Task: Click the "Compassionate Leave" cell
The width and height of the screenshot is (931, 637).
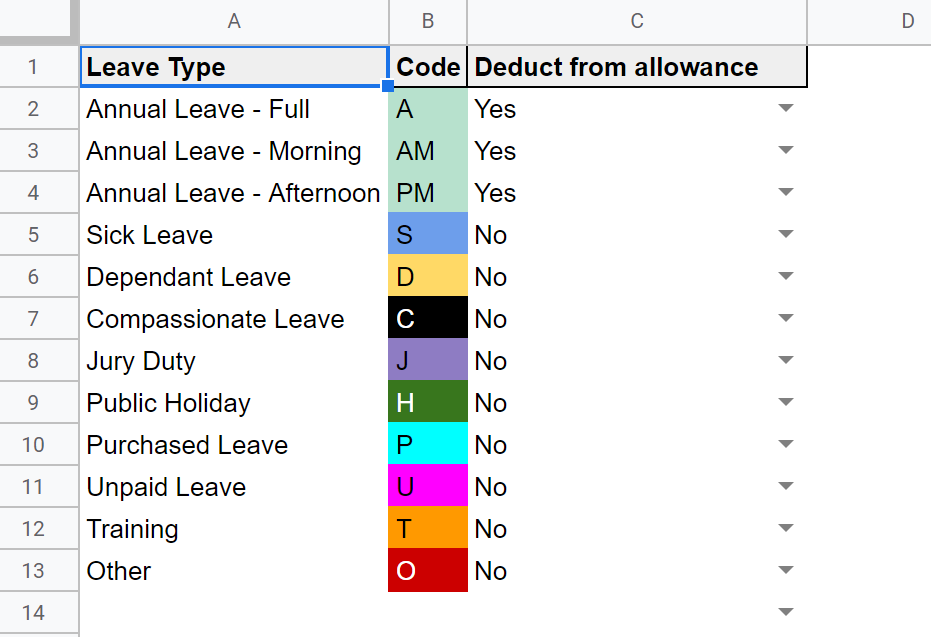Action: tap(215, 319)
